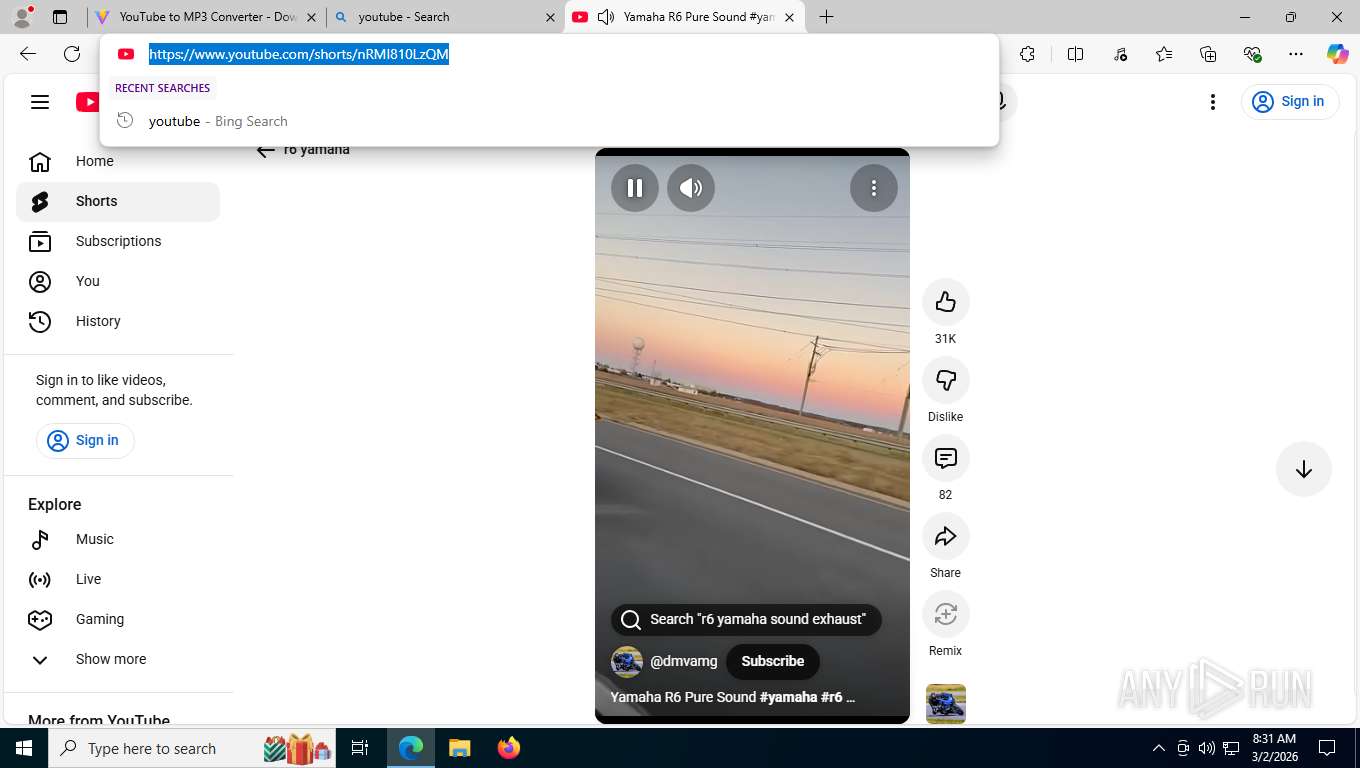Viewport: 1360px width, 768px height.
Task: Dislike the Yamaha R6 short
Action: coord(945,380)
